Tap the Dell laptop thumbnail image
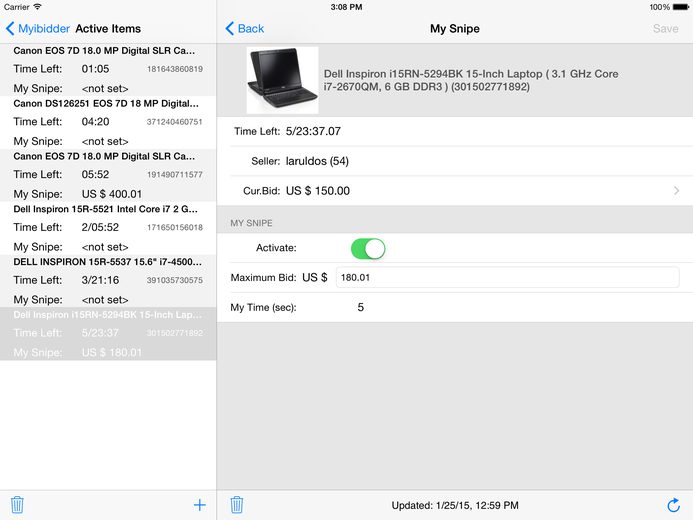This screenshot has width=693, height=520. click(x=282, y=80)
